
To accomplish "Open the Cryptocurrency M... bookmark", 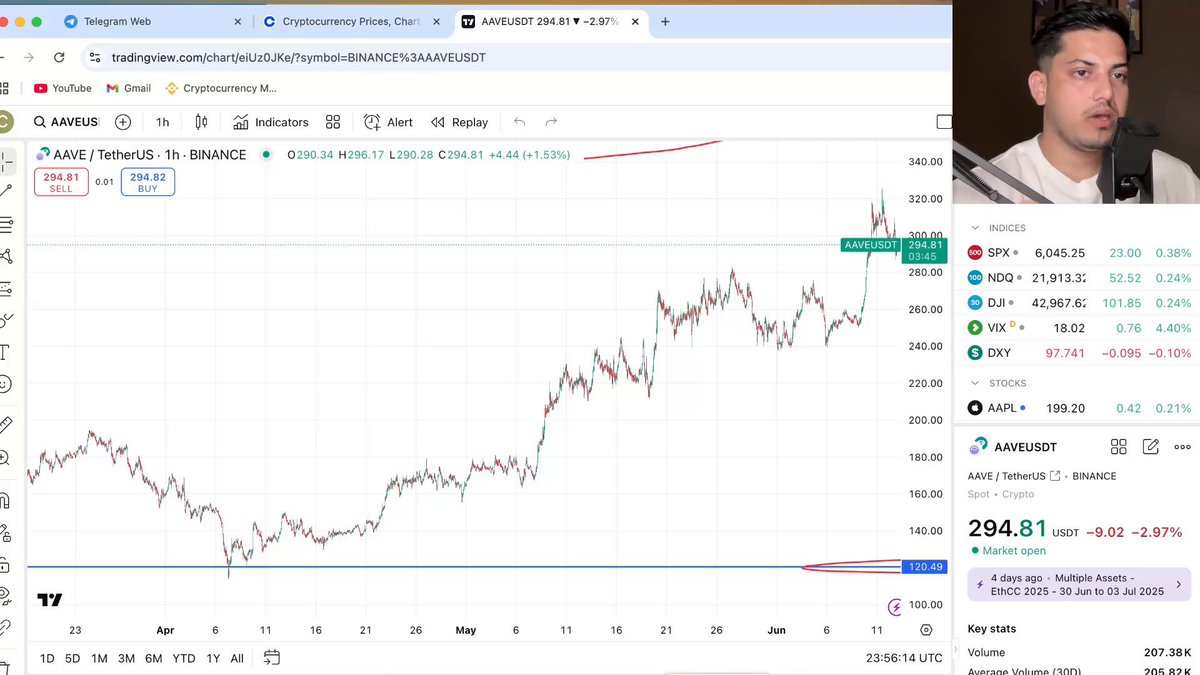I will (221, 88).
